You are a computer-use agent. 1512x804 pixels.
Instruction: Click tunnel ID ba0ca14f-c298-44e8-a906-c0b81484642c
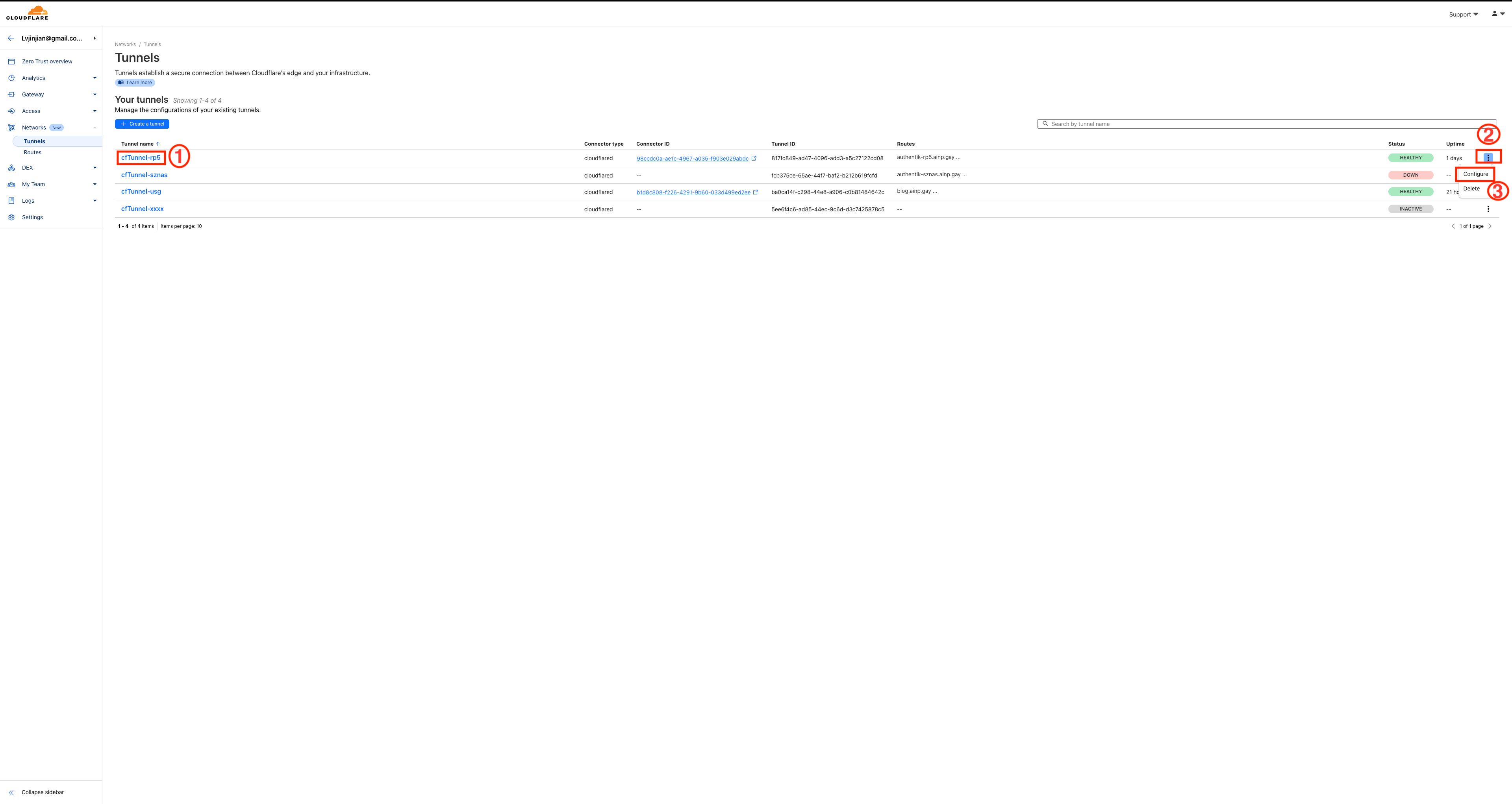(x=828, y=192)
